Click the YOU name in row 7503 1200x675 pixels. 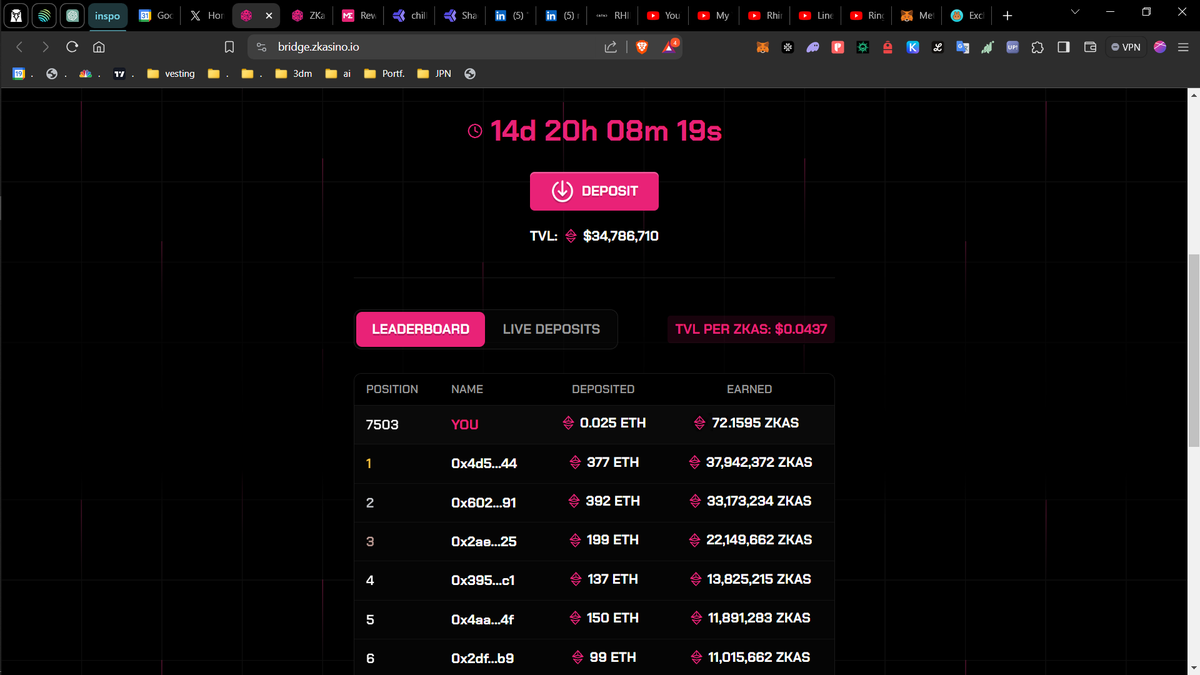tap(465, 424)
